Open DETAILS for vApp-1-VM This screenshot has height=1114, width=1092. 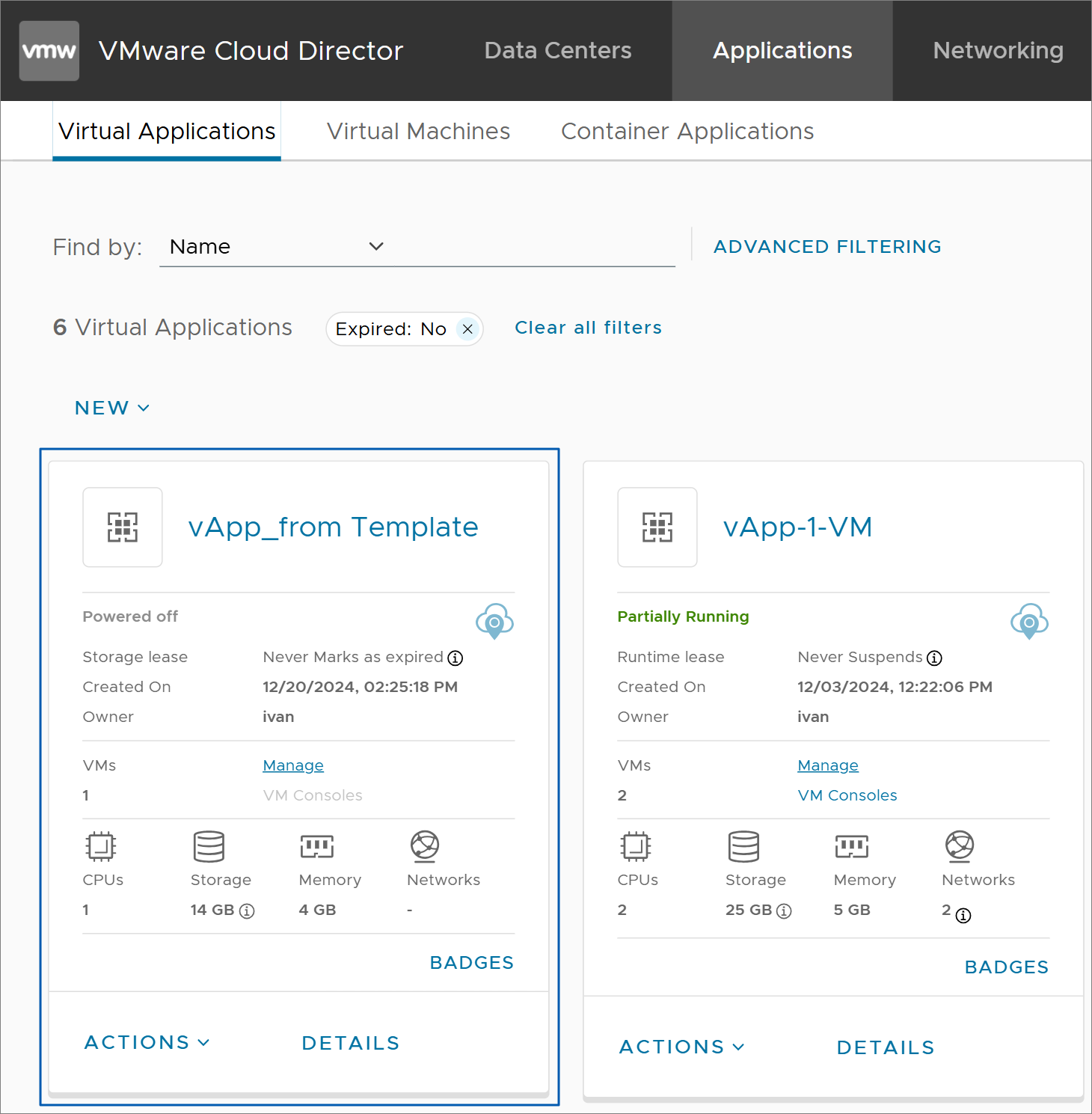click(886, 1048)
